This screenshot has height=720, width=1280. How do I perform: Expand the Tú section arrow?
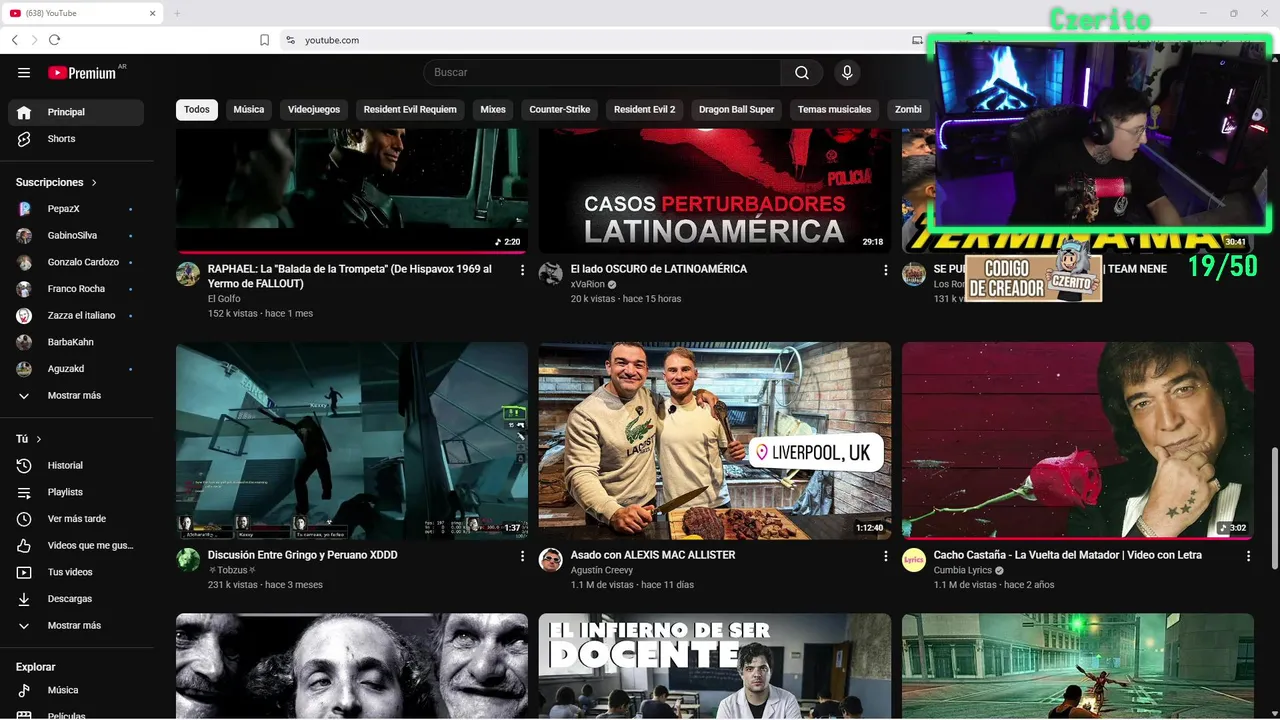39,439
